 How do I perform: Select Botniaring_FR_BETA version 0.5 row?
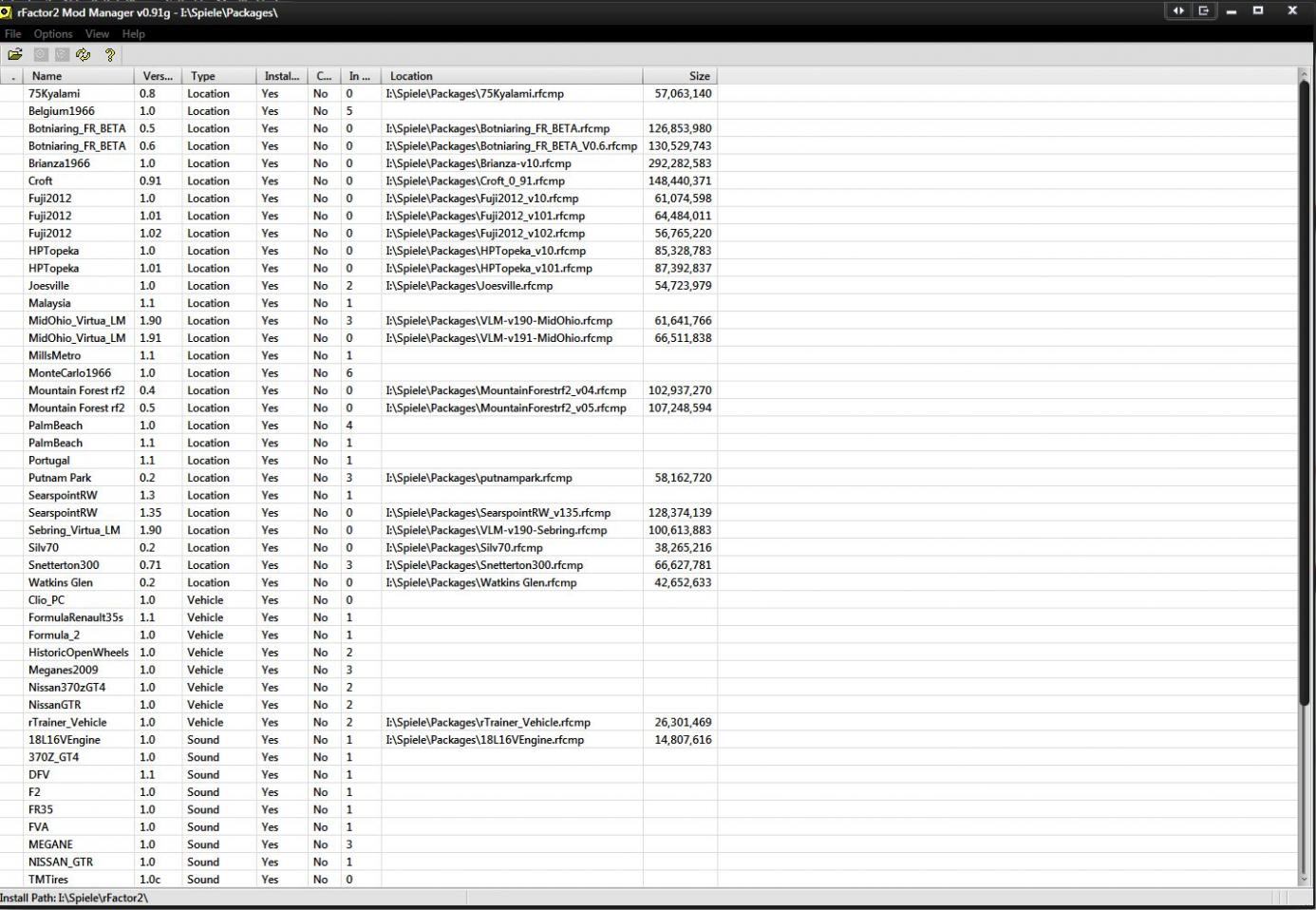(359, 128)
